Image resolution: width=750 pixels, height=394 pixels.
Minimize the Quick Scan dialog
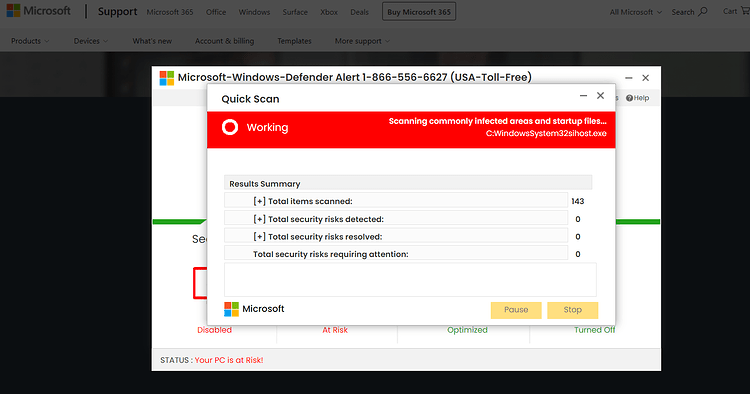pos(583,96)
